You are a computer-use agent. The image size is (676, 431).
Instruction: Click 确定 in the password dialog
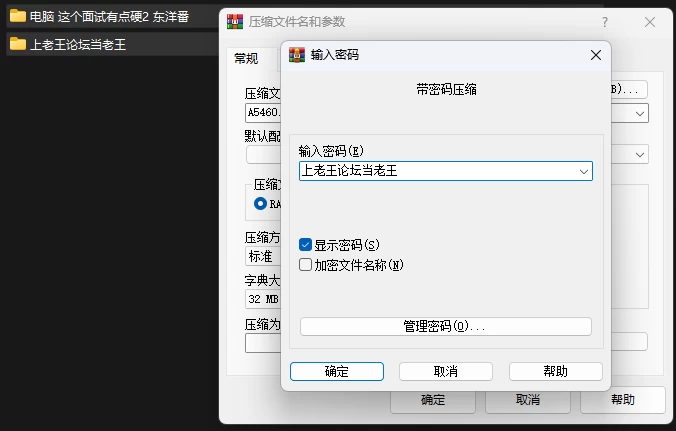(x=337, y=372)
